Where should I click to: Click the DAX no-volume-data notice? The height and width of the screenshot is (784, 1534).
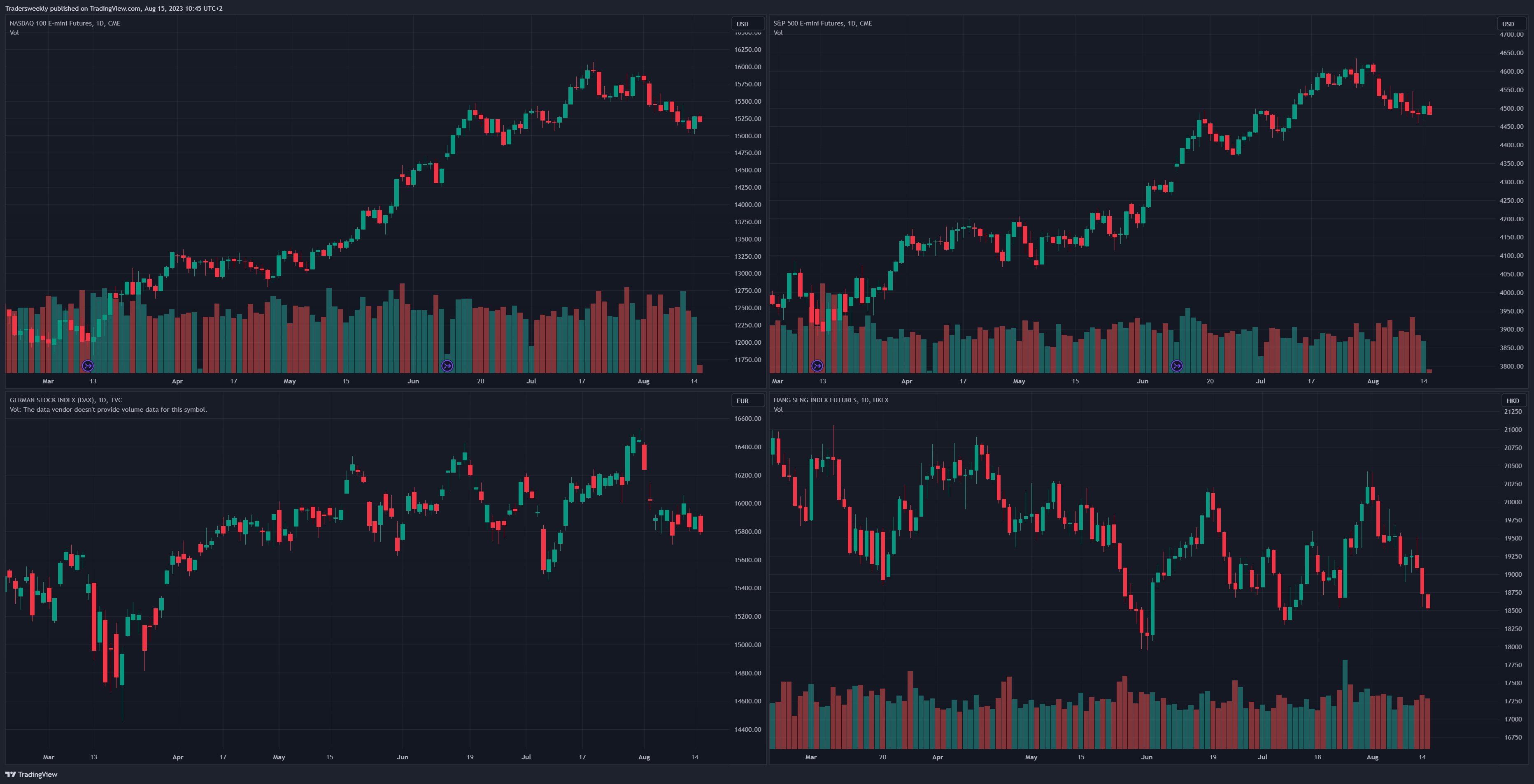pos(108,410)
